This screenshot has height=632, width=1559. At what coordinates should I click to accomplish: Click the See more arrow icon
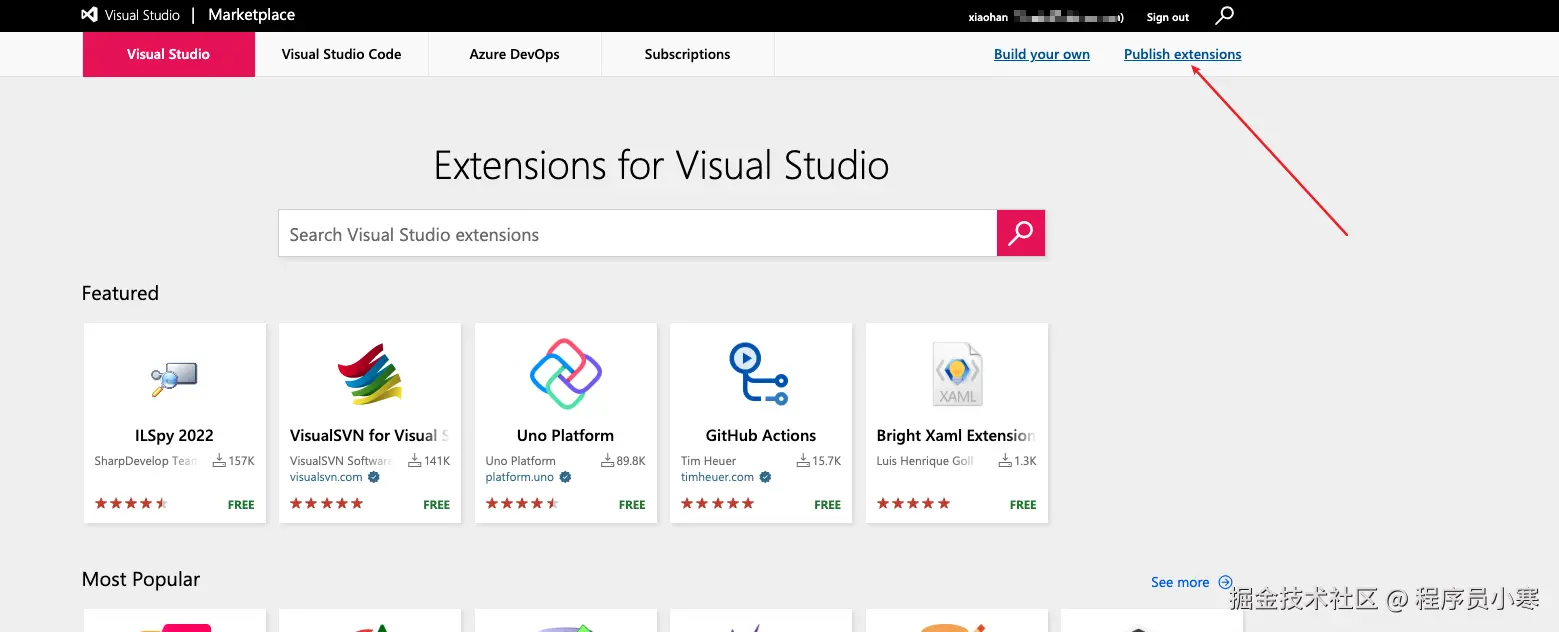[1226, 582]
